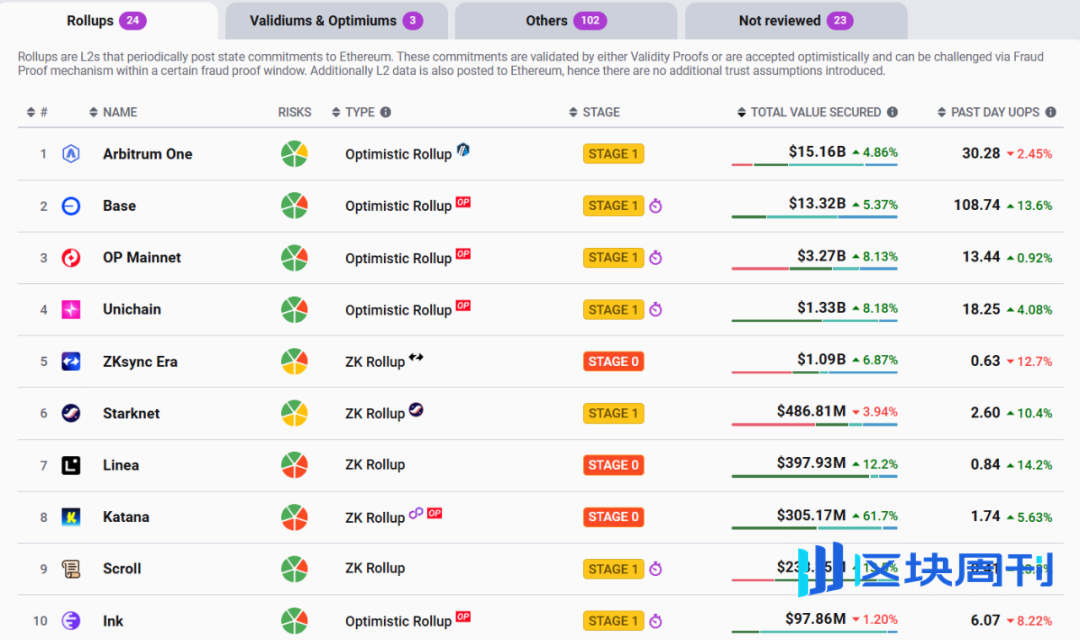Sort the table by STAGE column
Viewport: 1080px width, 640px height.
[x=594, y=112]
